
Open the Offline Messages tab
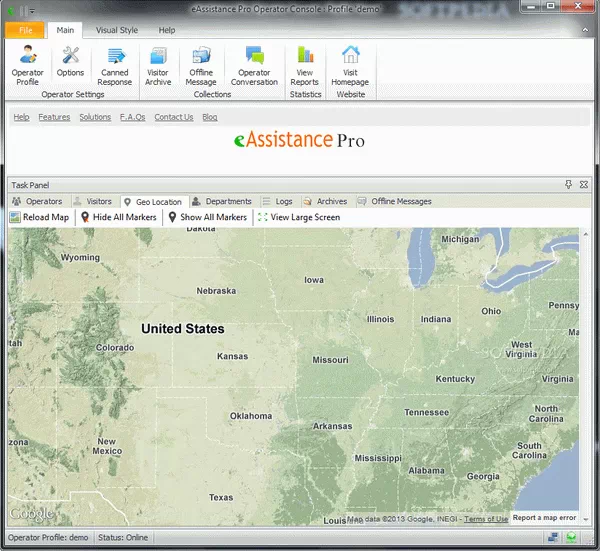coord(395,201)
